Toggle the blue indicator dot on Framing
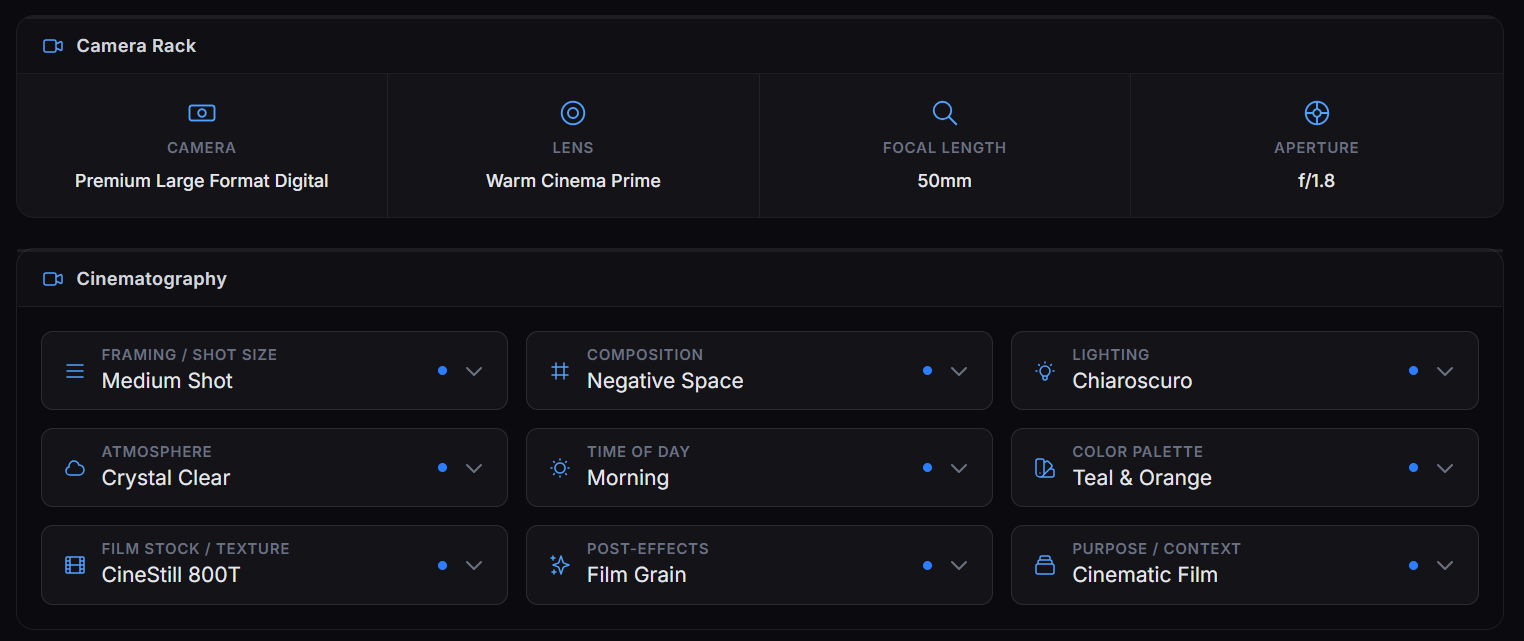 tap(442, 371)
